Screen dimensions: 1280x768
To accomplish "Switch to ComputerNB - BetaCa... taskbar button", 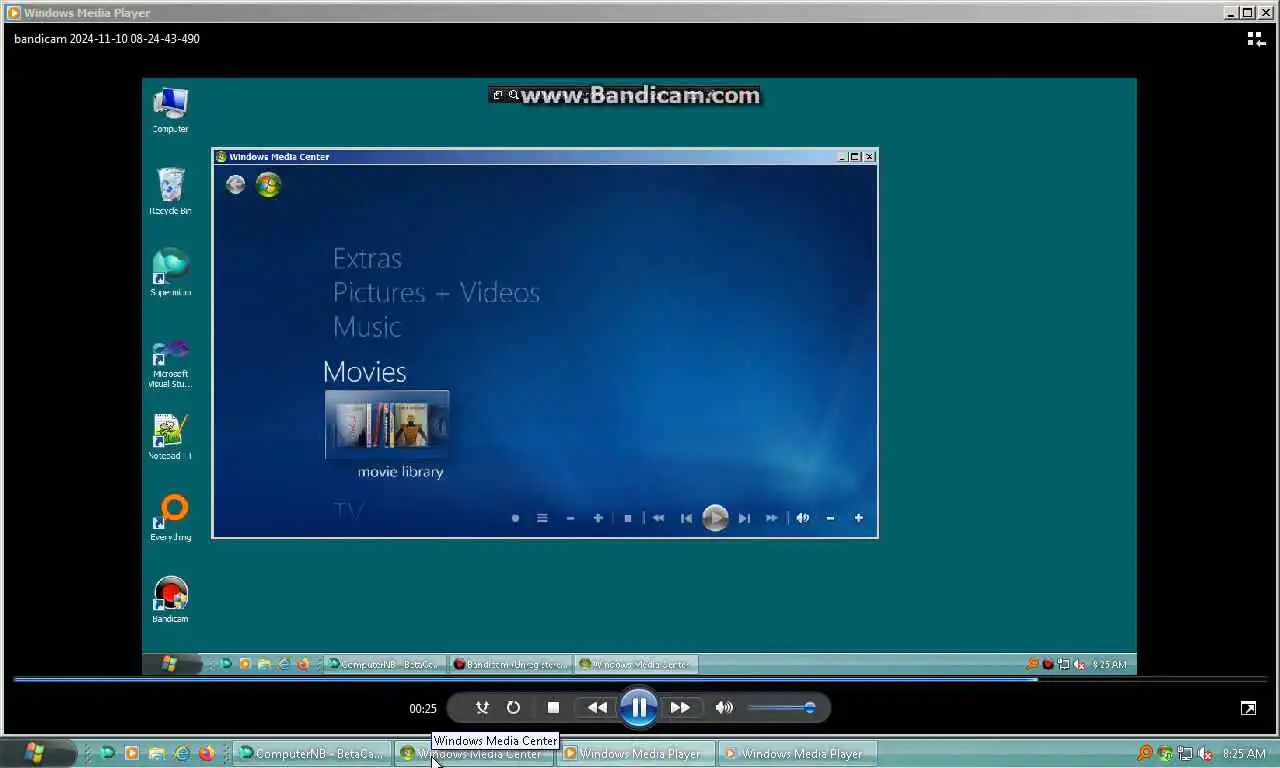I will point(311,754).
